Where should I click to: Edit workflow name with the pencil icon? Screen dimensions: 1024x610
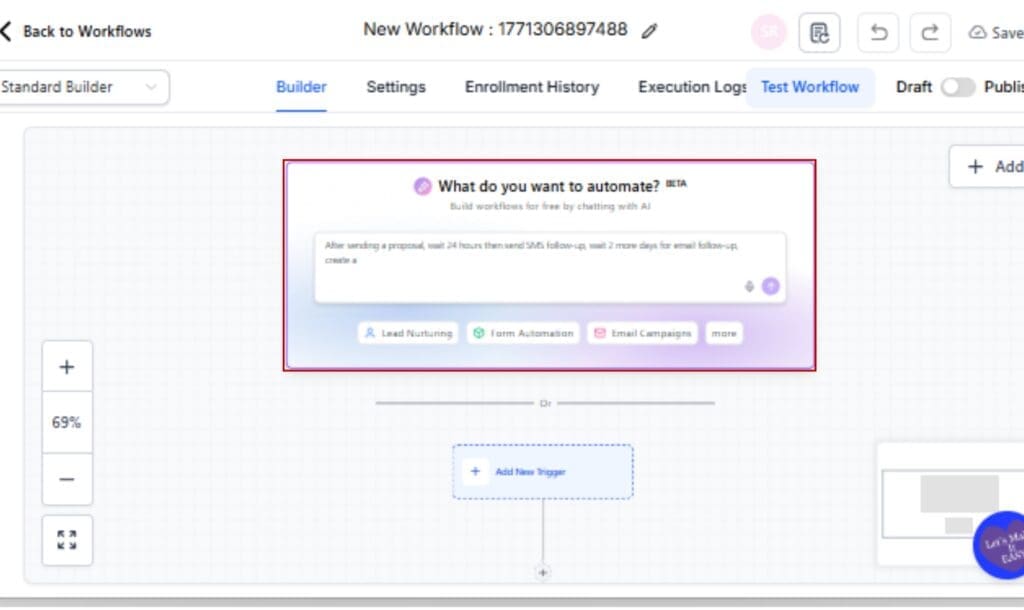point(648,31)
